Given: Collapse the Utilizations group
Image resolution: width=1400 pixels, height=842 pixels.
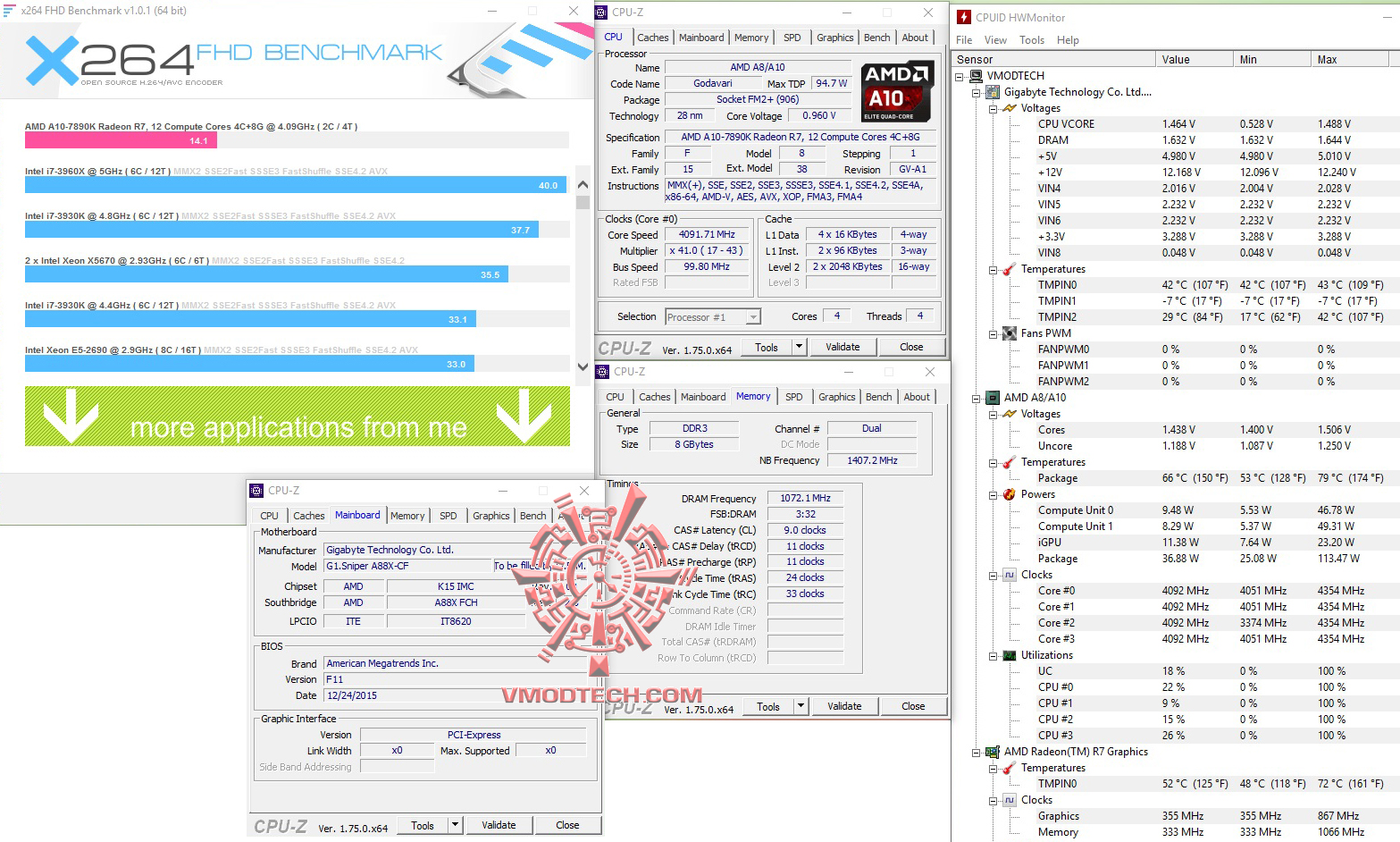Looking at the screenshot, I should pos(993,655).
